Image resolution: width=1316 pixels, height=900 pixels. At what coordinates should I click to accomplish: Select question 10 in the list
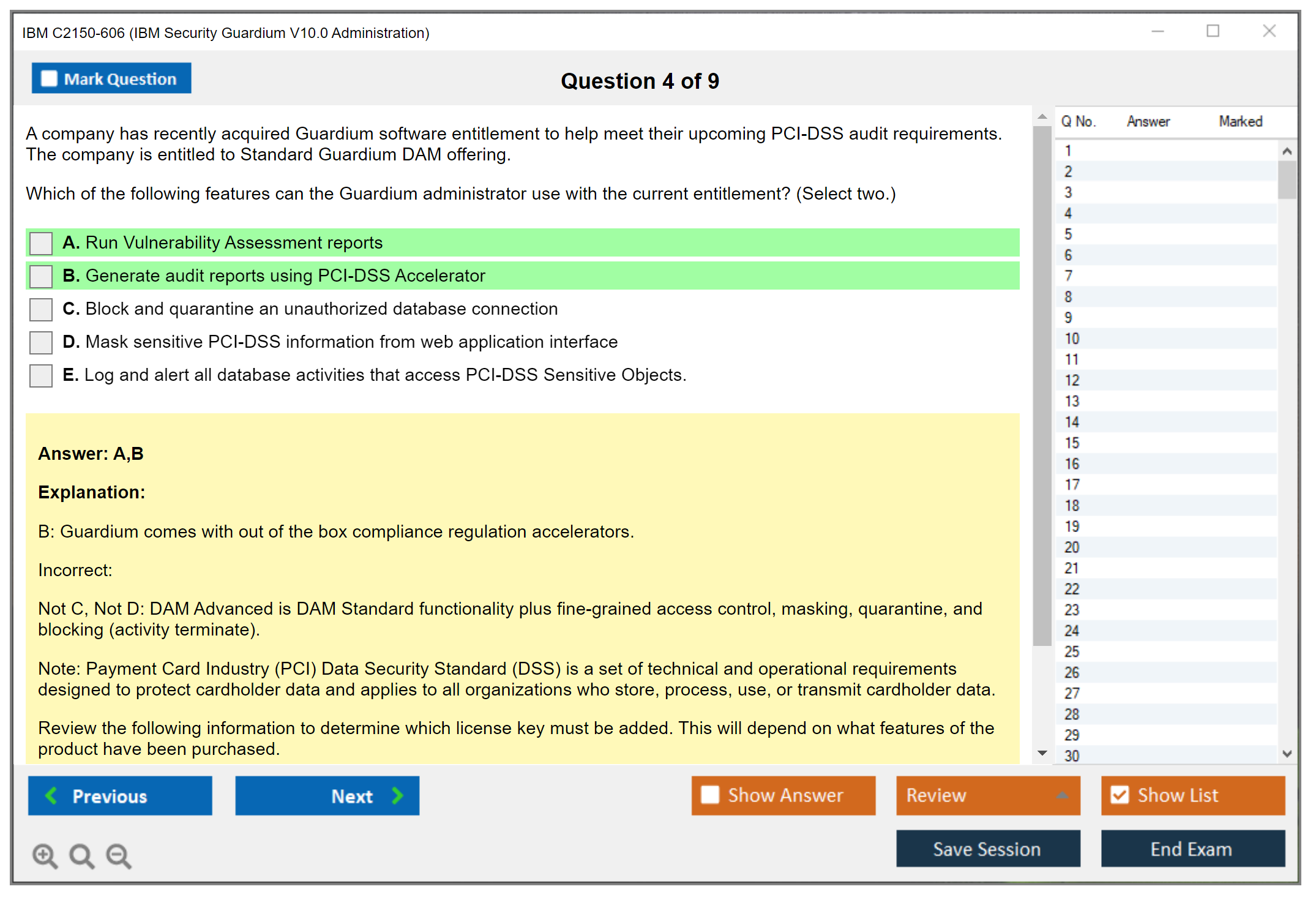[x=1072, y=339]
